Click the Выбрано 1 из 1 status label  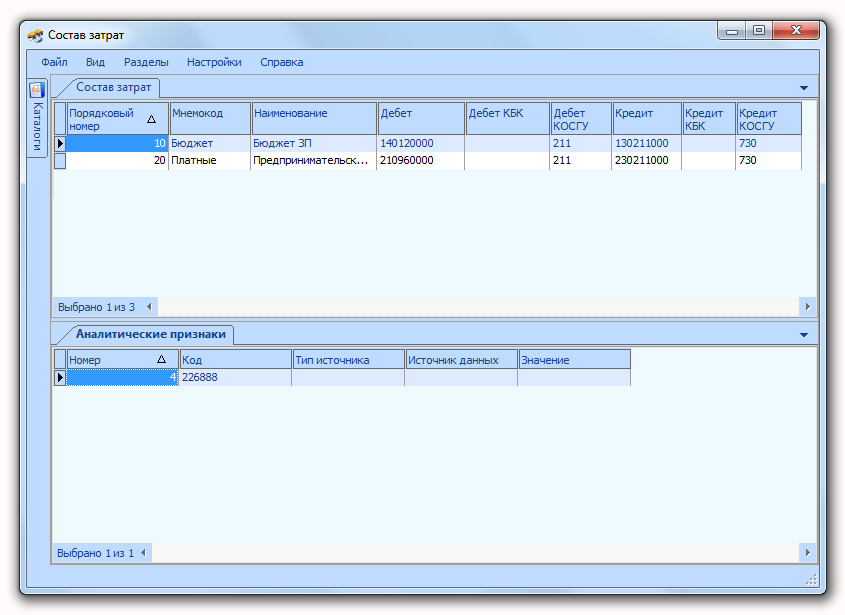[x=95, y=553]
